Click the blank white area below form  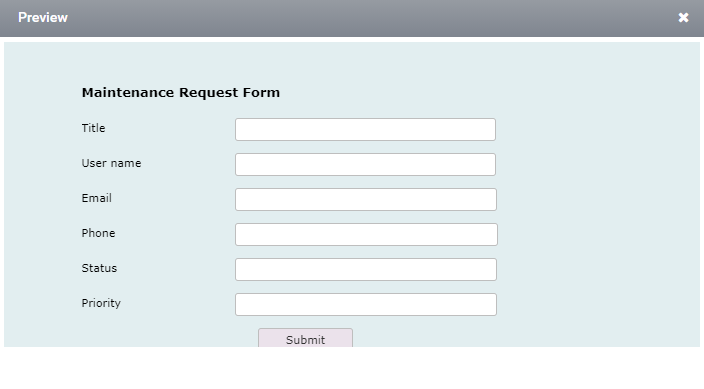352,368
